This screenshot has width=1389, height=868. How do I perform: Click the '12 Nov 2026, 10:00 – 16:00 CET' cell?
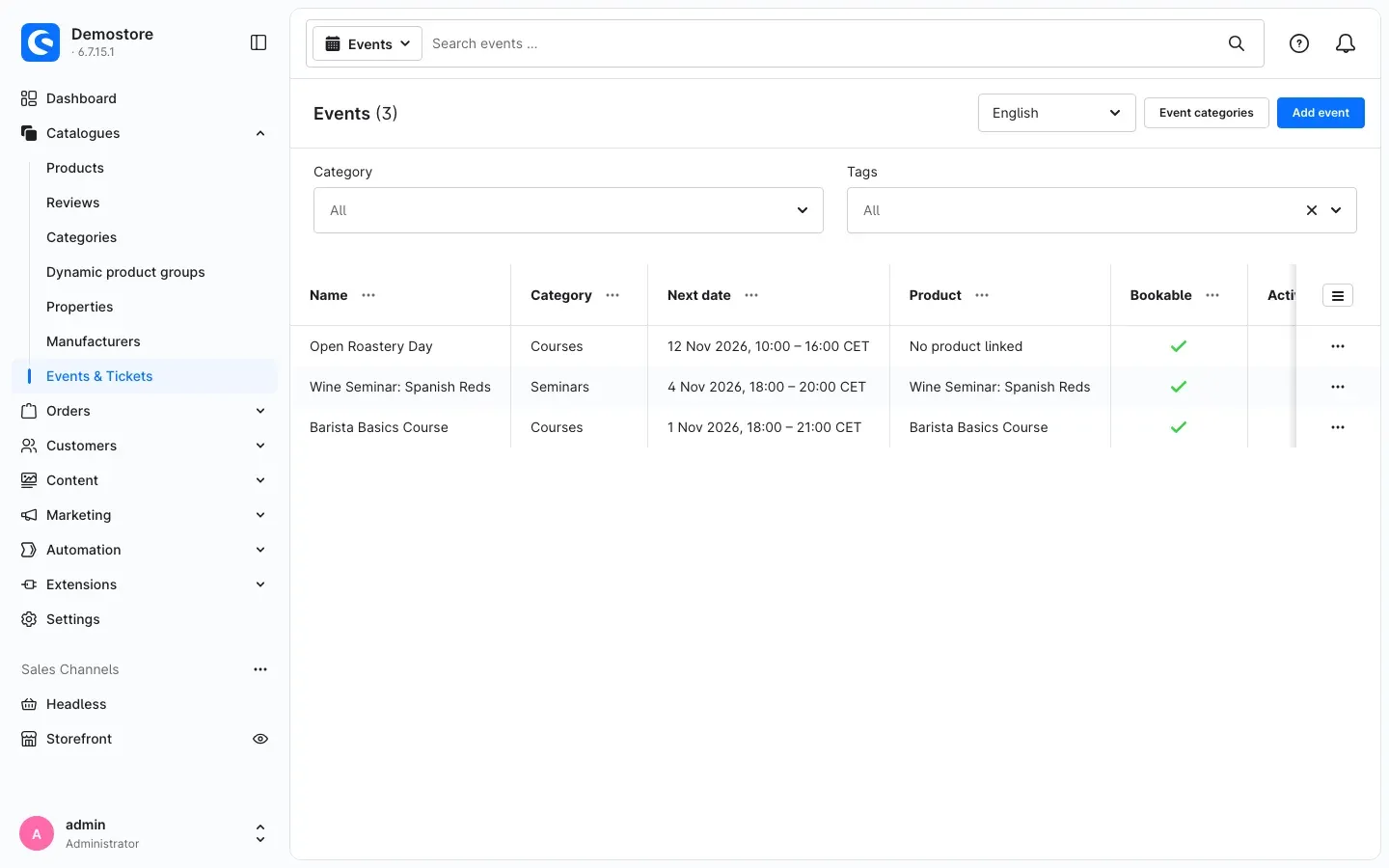coord(768,346)
